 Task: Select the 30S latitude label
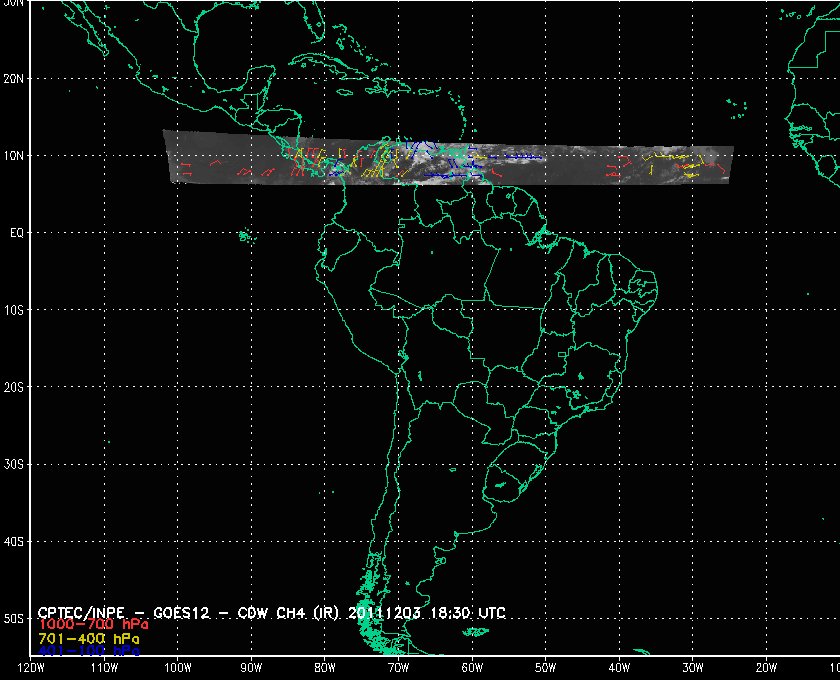pos(13,465)
